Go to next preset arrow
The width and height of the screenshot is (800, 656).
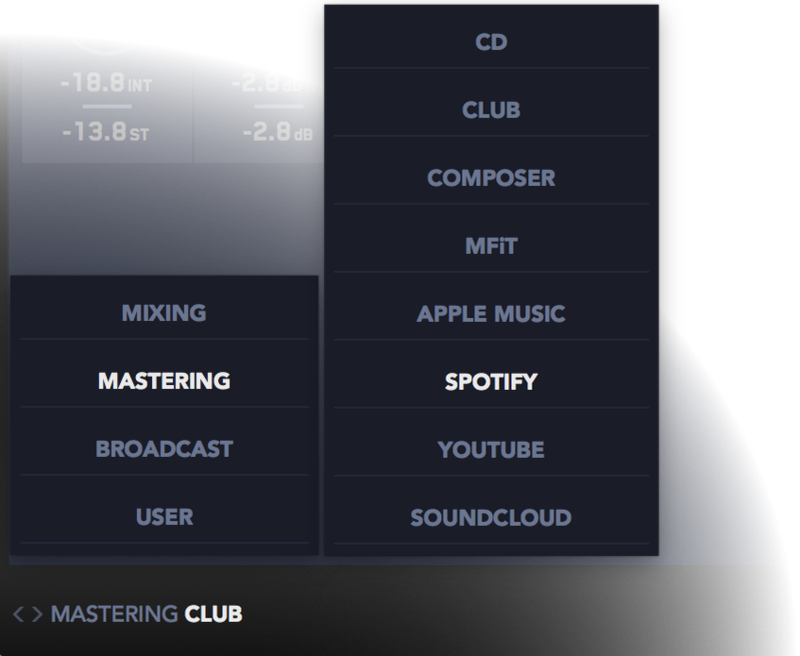[37, 614]
